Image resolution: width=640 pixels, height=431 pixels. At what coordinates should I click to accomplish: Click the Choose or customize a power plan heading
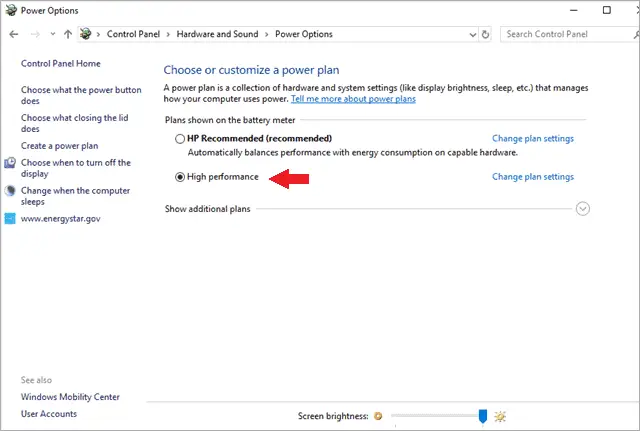(x=251, y=70)
